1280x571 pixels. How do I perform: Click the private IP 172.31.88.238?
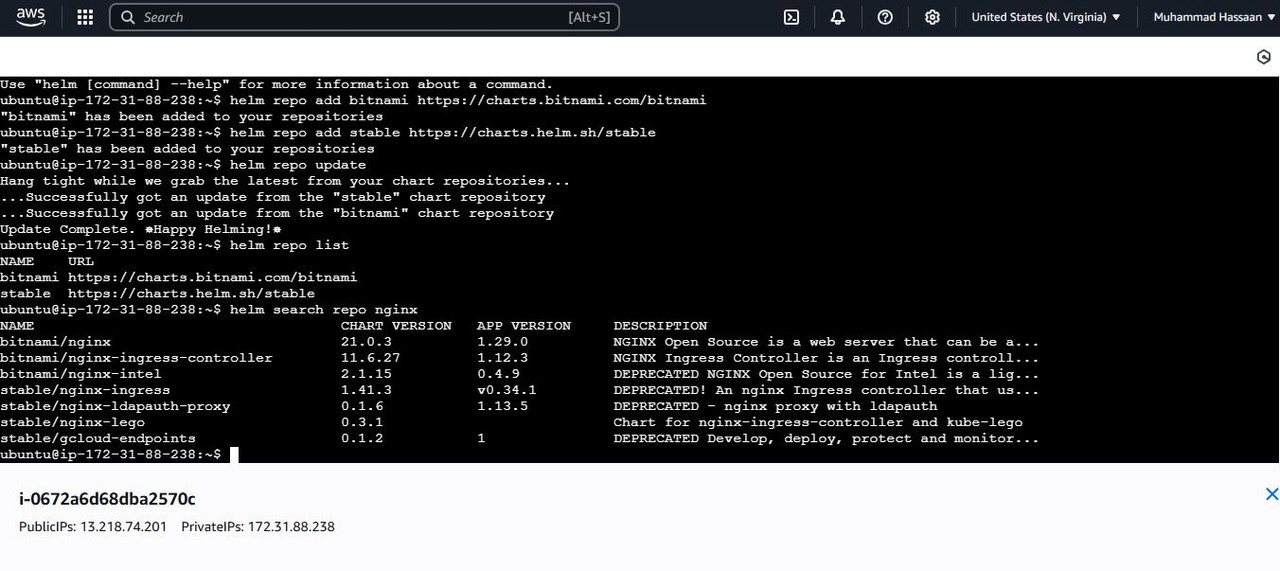tap(291, 526)
